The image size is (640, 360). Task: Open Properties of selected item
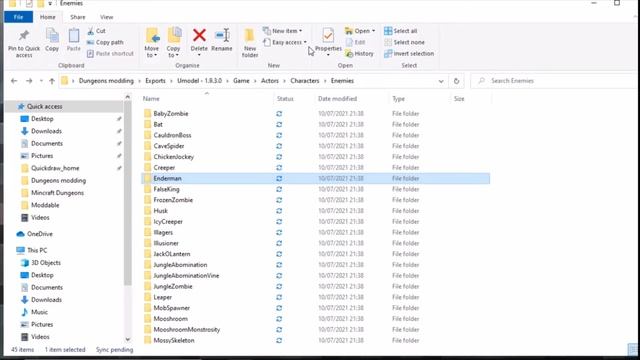(328, 42)
